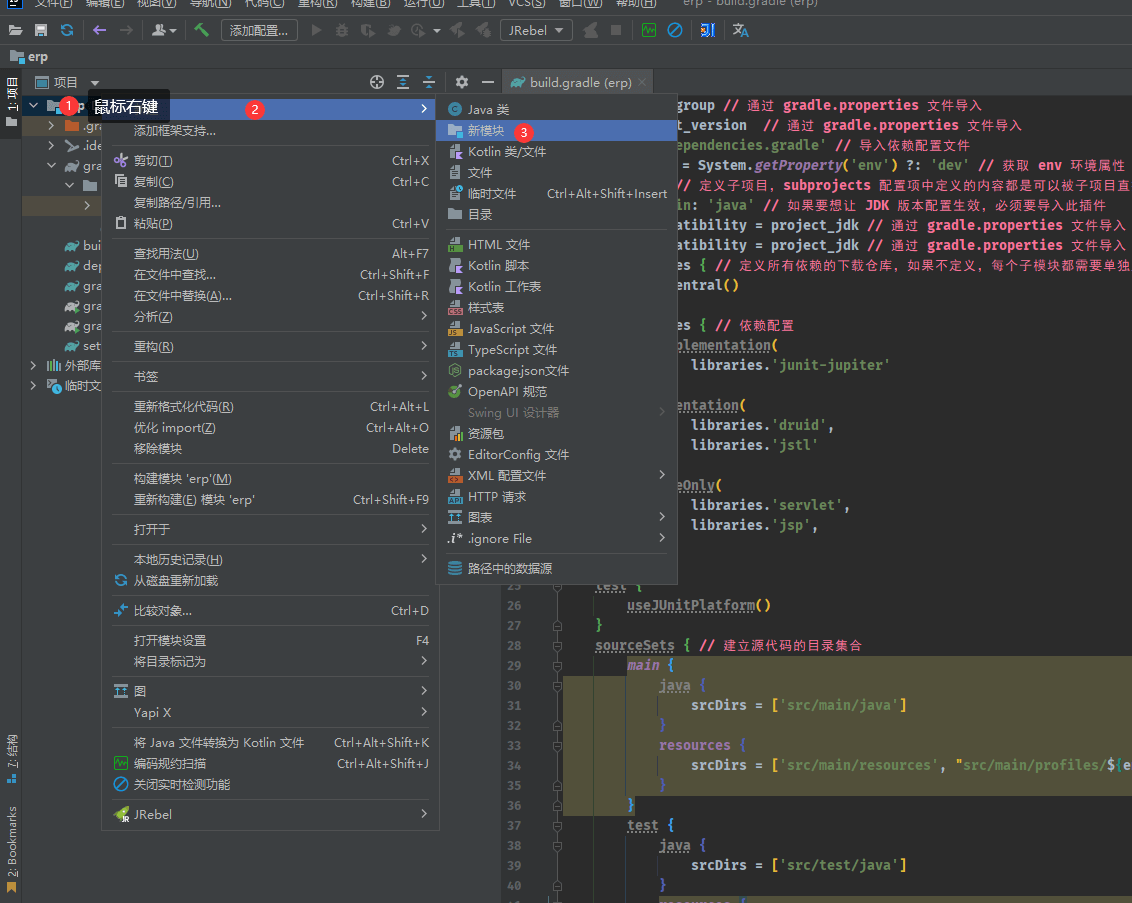Close the build.gradle (erp) tab
1132x903 pixels.
click(x=642, y=82)
